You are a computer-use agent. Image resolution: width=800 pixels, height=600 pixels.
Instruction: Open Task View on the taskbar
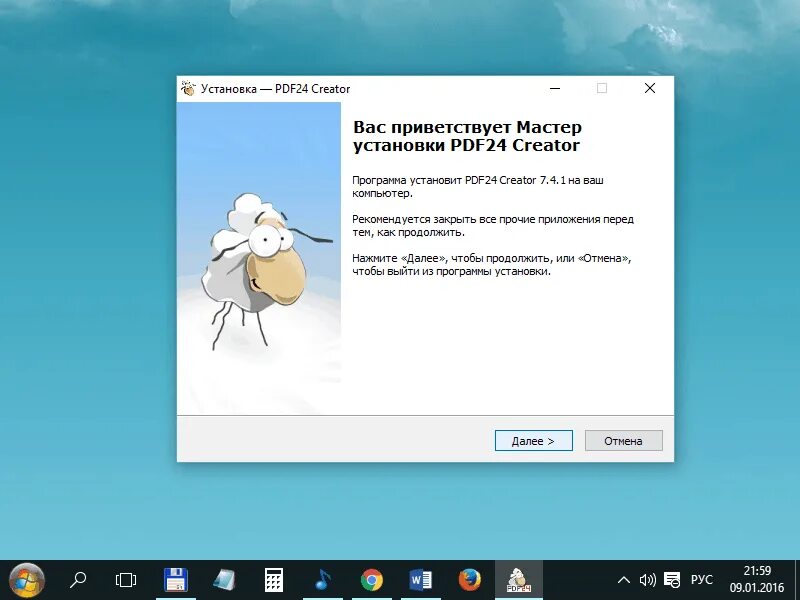(x=126, y=580)
